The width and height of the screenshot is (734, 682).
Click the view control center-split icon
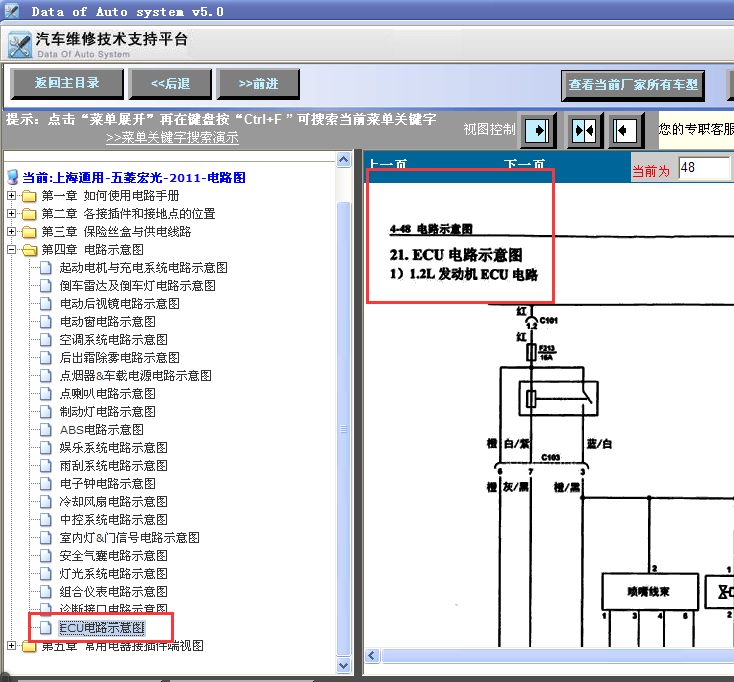pos(584,130)
